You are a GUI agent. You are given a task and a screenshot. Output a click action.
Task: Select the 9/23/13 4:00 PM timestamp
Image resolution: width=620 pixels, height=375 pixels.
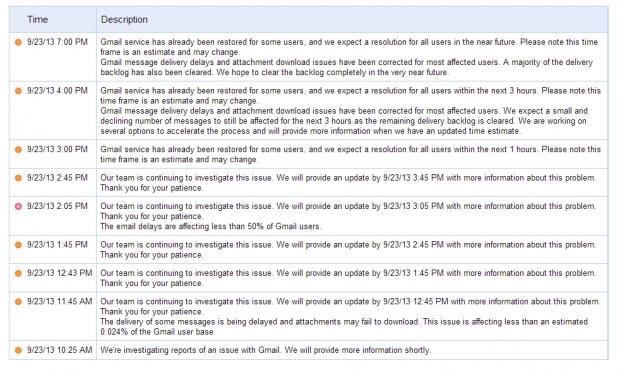click(57, 91)
